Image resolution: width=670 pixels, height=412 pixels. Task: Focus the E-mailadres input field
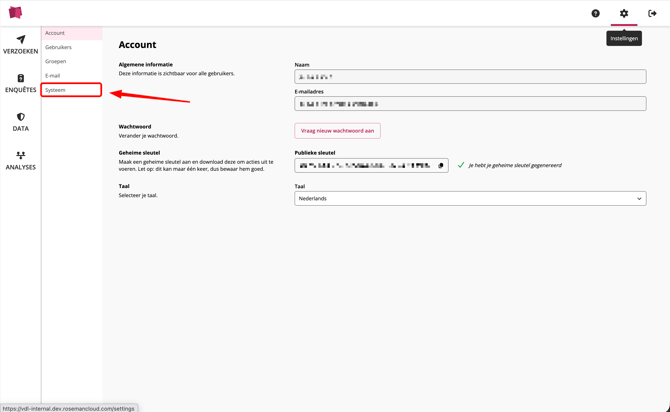click(470, 103)
